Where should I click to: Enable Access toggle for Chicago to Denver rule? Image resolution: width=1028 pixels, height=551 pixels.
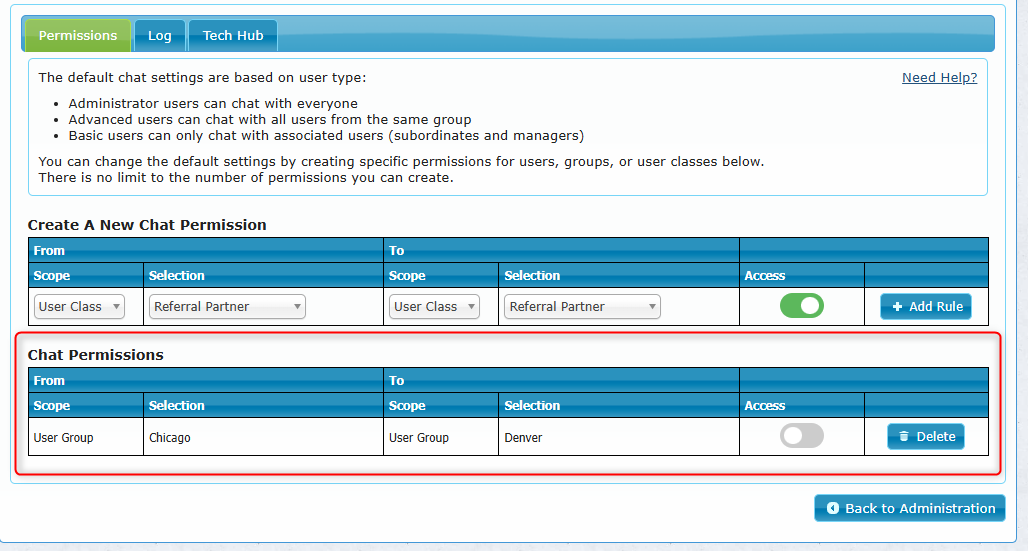click(801, 436)
